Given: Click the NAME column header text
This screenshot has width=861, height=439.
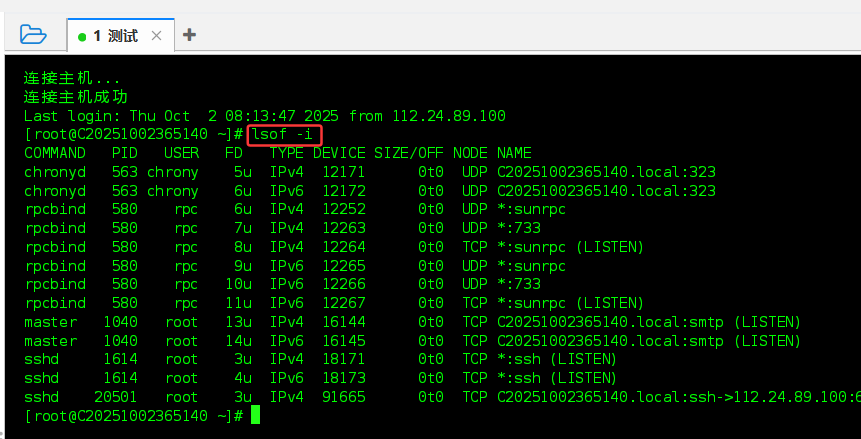Looking at the screenshot, I should [514, 153].
